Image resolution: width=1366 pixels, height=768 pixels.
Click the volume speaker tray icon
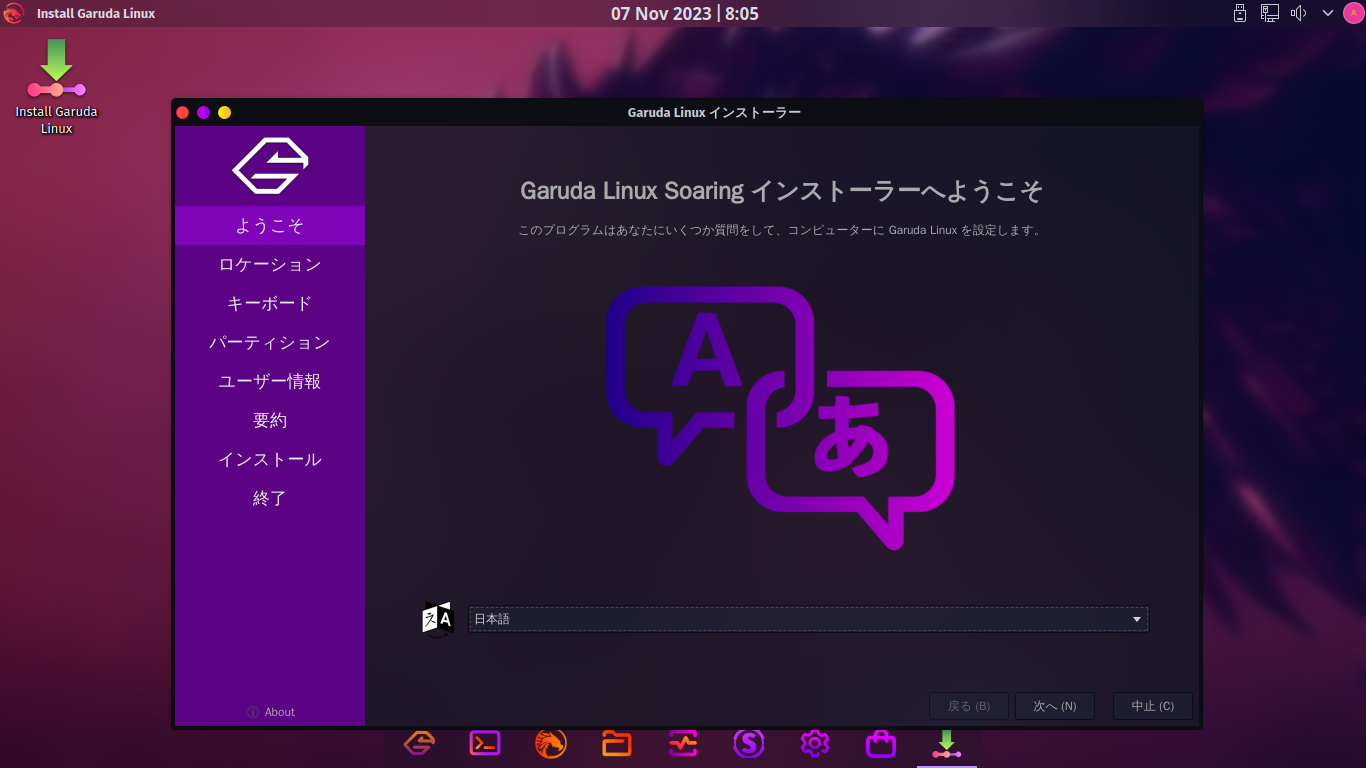coord(1299,13)
